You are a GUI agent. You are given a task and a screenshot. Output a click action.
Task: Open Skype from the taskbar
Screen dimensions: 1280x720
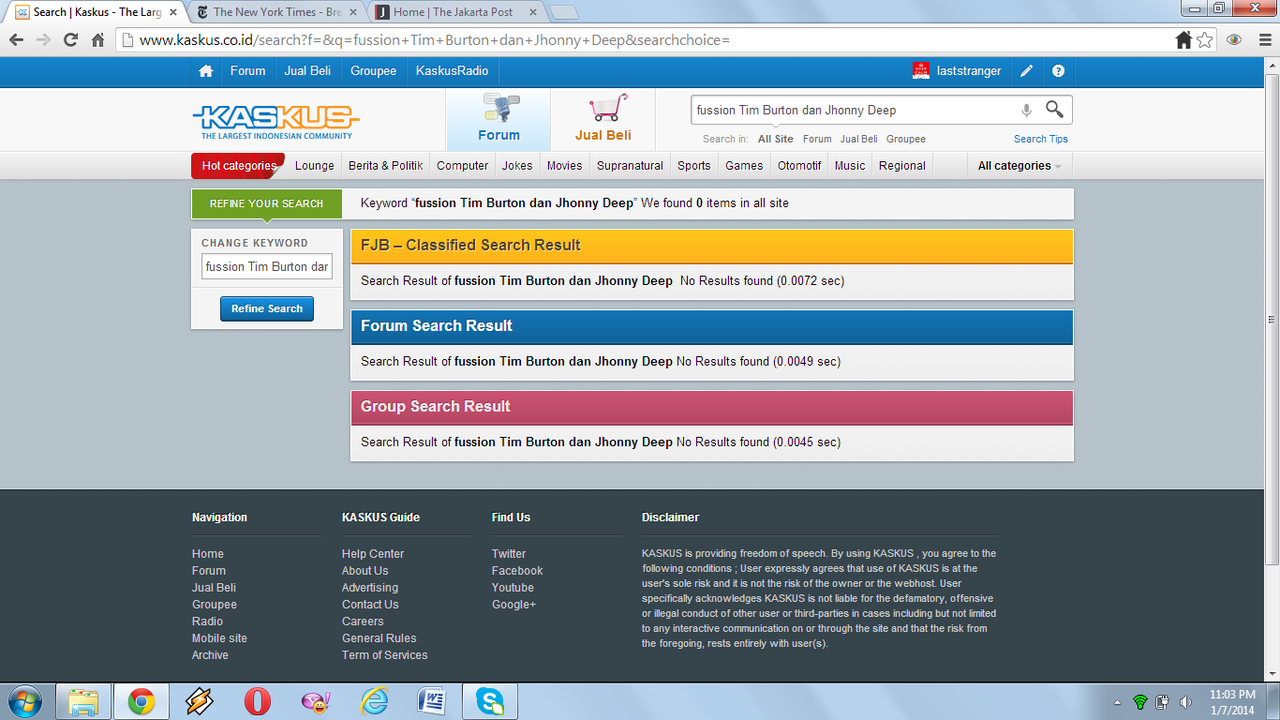pyautogui.click(x=491, y=702)
